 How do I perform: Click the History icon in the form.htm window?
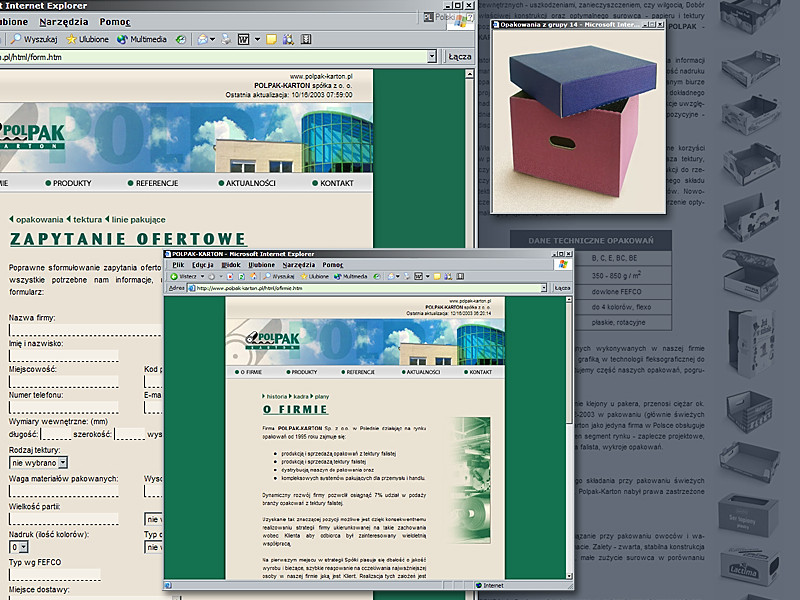(181, 39)
